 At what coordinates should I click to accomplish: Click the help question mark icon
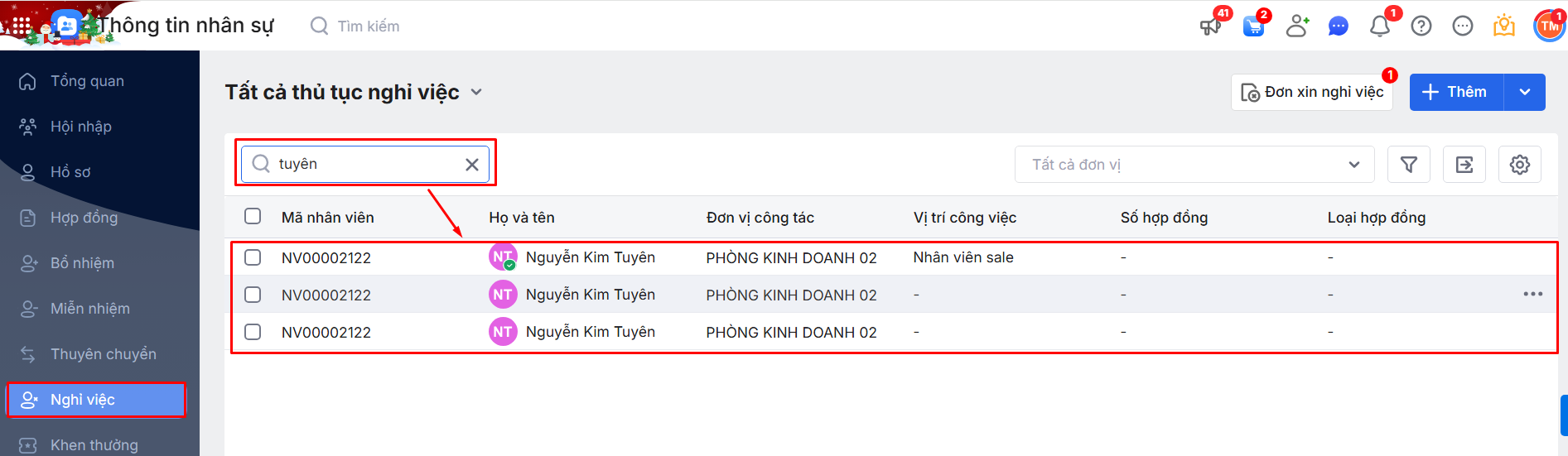coord(1421,26)
